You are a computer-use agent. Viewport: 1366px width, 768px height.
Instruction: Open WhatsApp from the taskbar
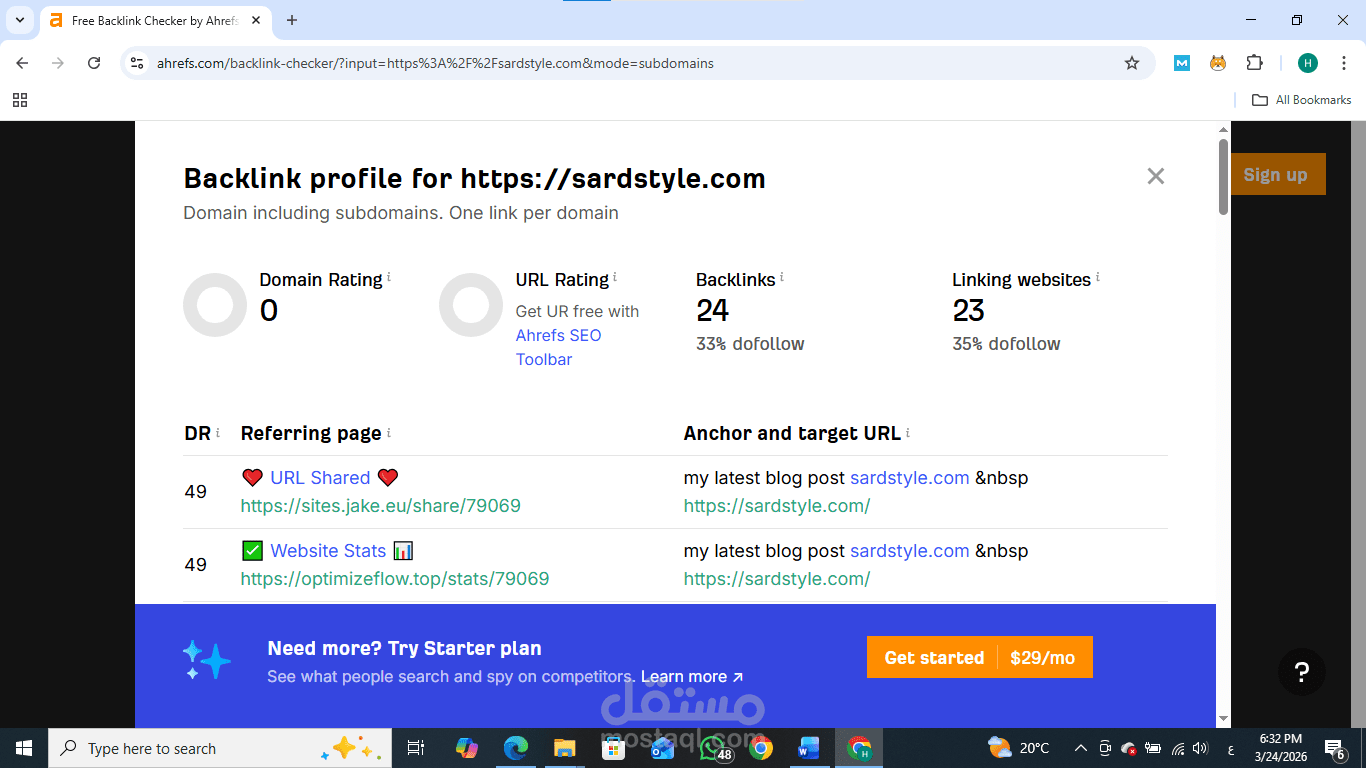(x=713, y=748)
